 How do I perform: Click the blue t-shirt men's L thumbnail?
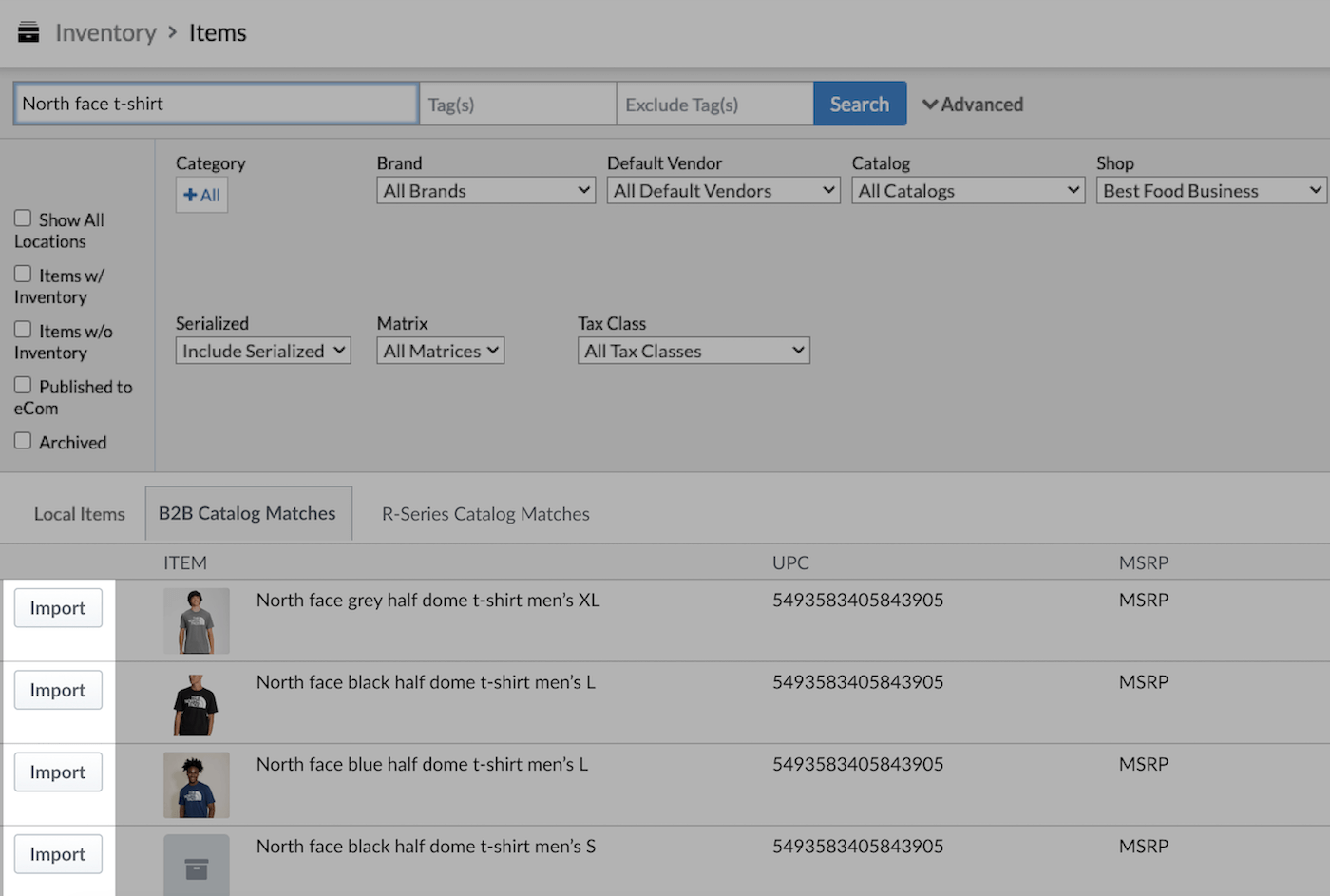tap(196, 786)
